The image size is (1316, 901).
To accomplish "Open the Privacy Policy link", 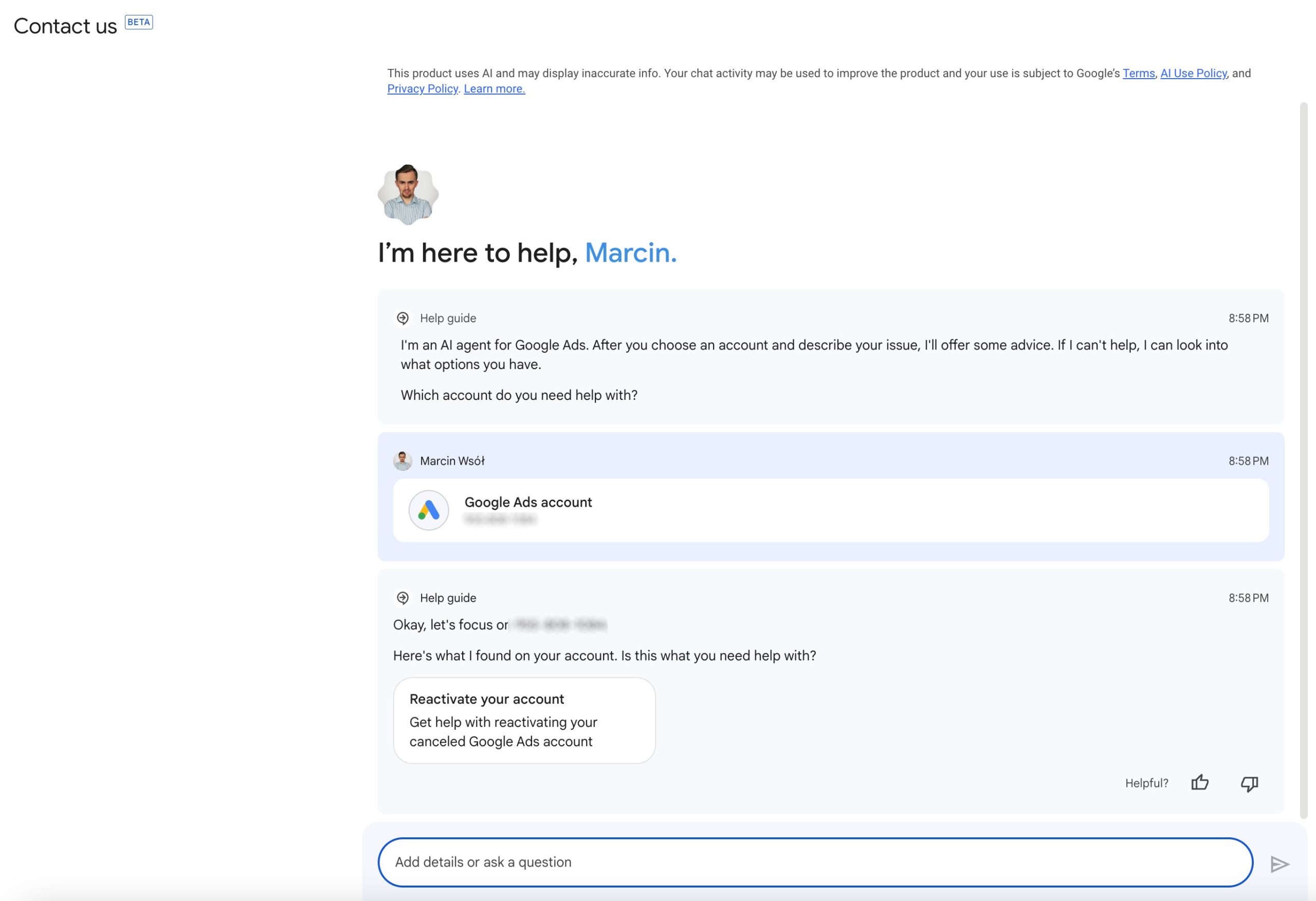I will 423,89.
